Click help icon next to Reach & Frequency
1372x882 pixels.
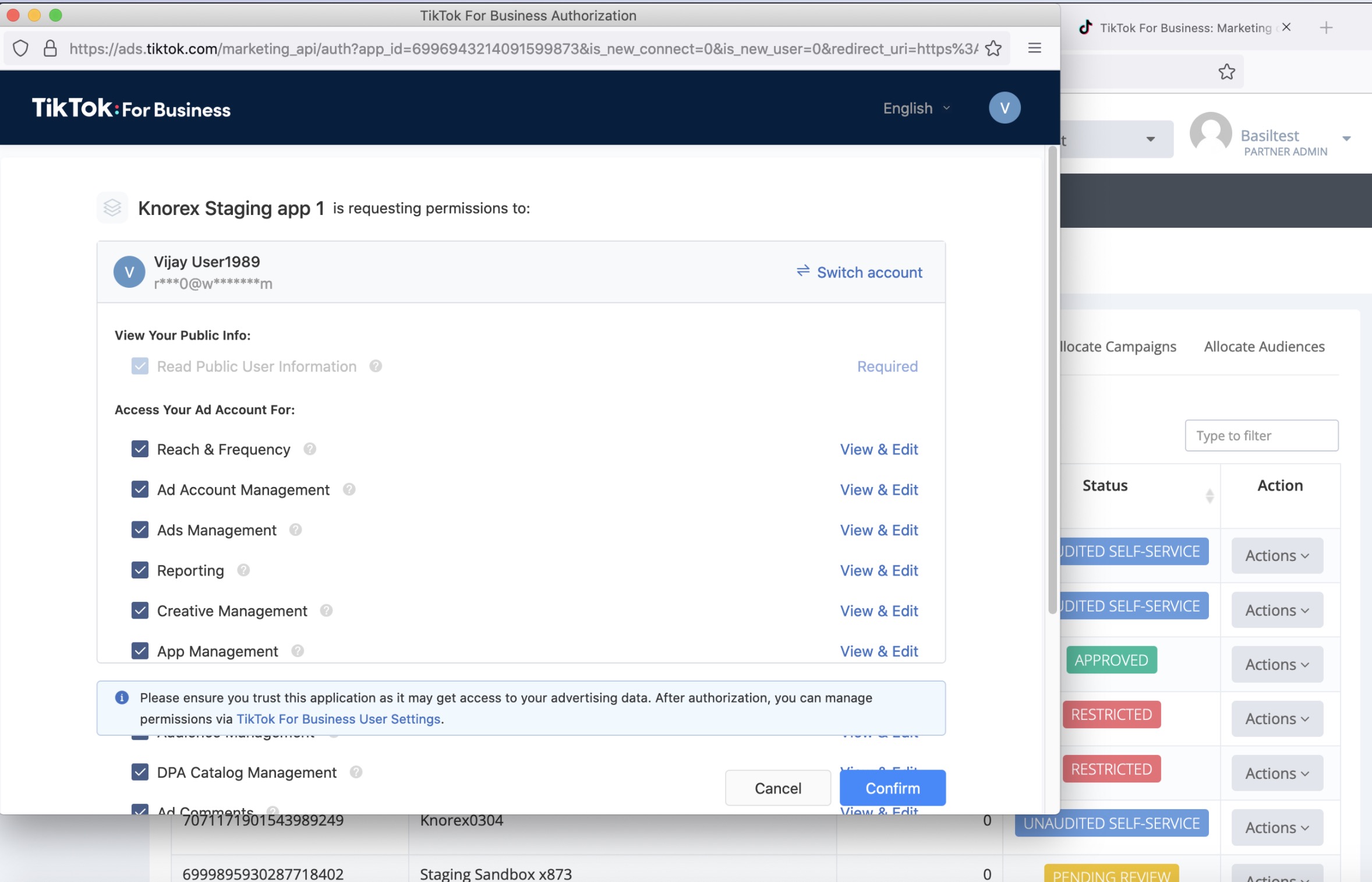(x=310, y=449)
